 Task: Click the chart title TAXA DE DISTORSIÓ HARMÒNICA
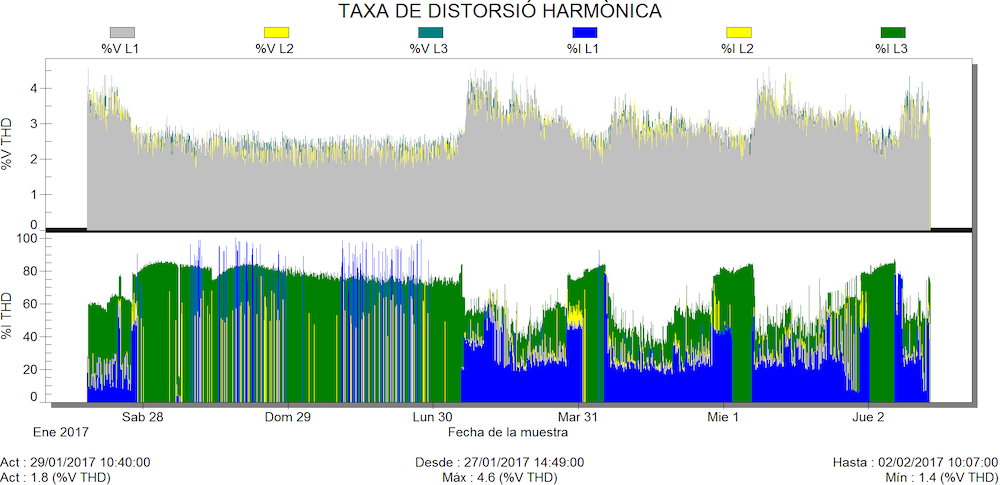pyautogui.click(x=499, y=11)
